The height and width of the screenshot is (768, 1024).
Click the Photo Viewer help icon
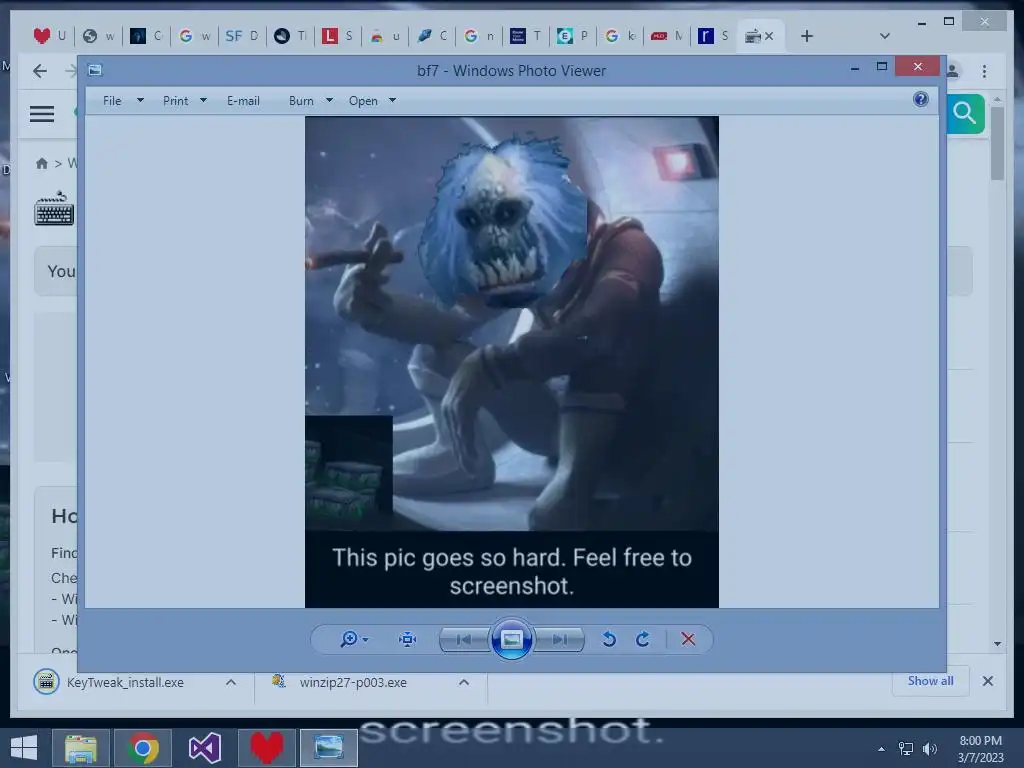(x=921, y=99)
